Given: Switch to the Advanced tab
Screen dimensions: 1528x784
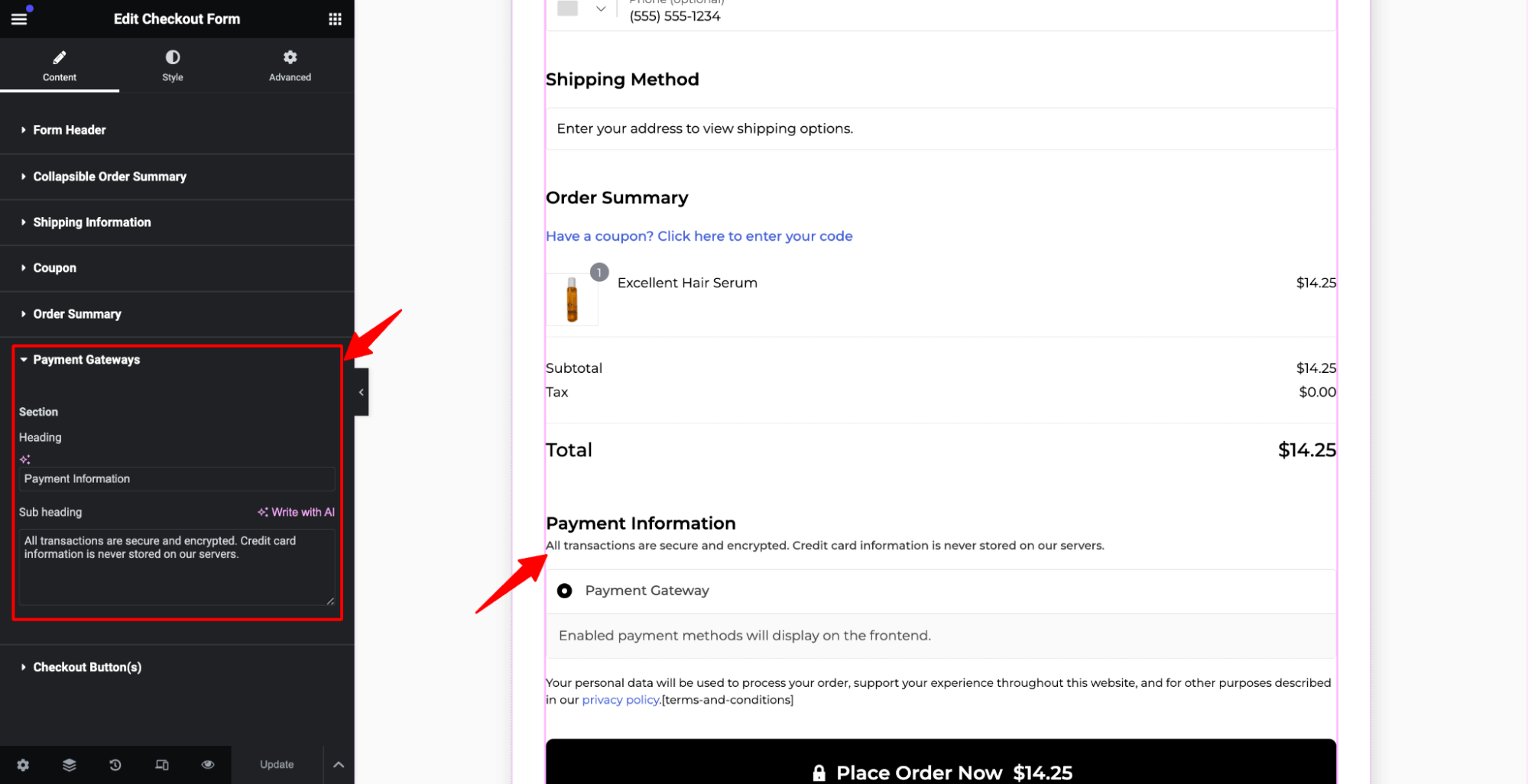Looking at the screenshot, I should [x=290, y=65].
